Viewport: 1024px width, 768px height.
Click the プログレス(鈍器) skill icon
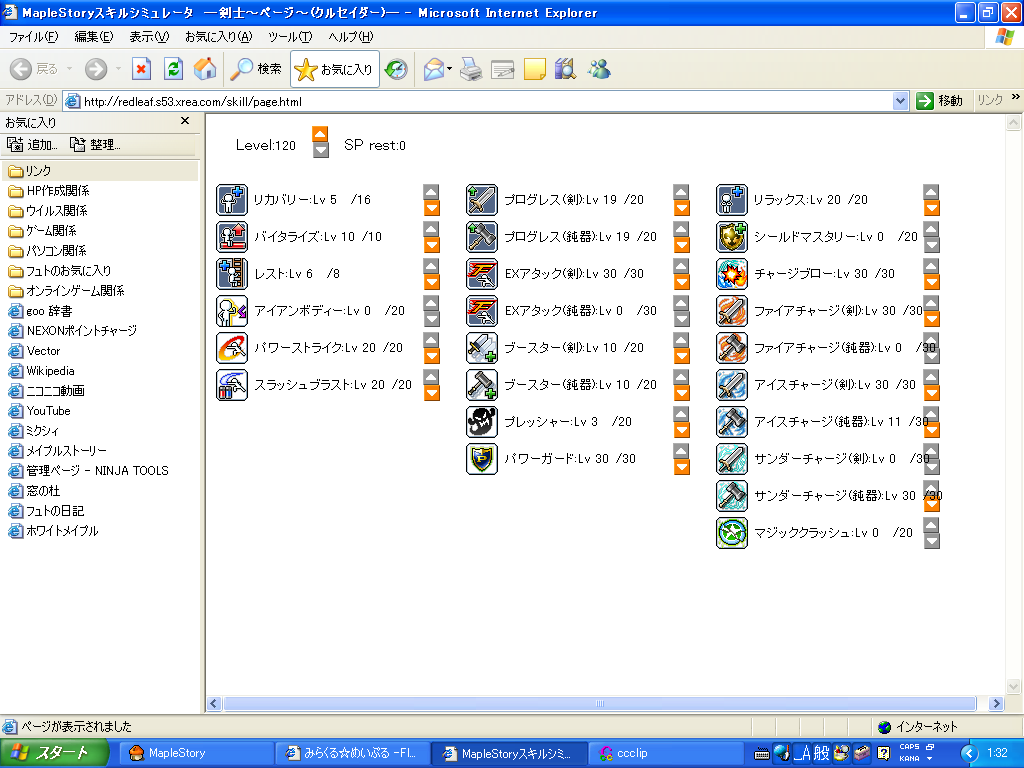click(x=482, y=237)
